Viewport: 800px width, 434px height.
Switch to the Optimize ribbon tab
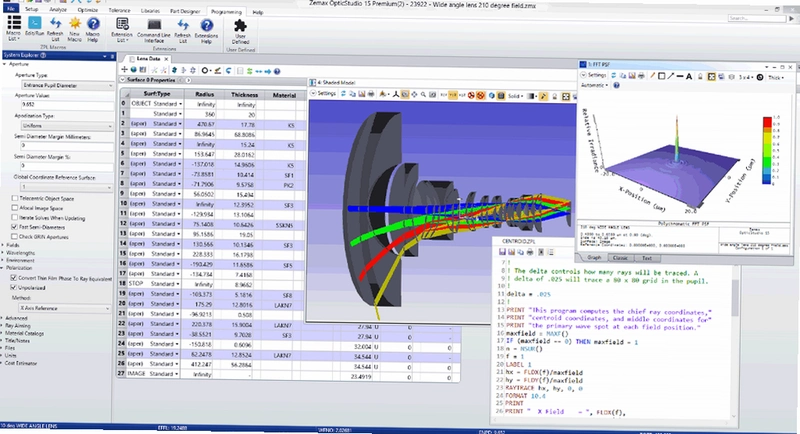[x=88, y=10]
